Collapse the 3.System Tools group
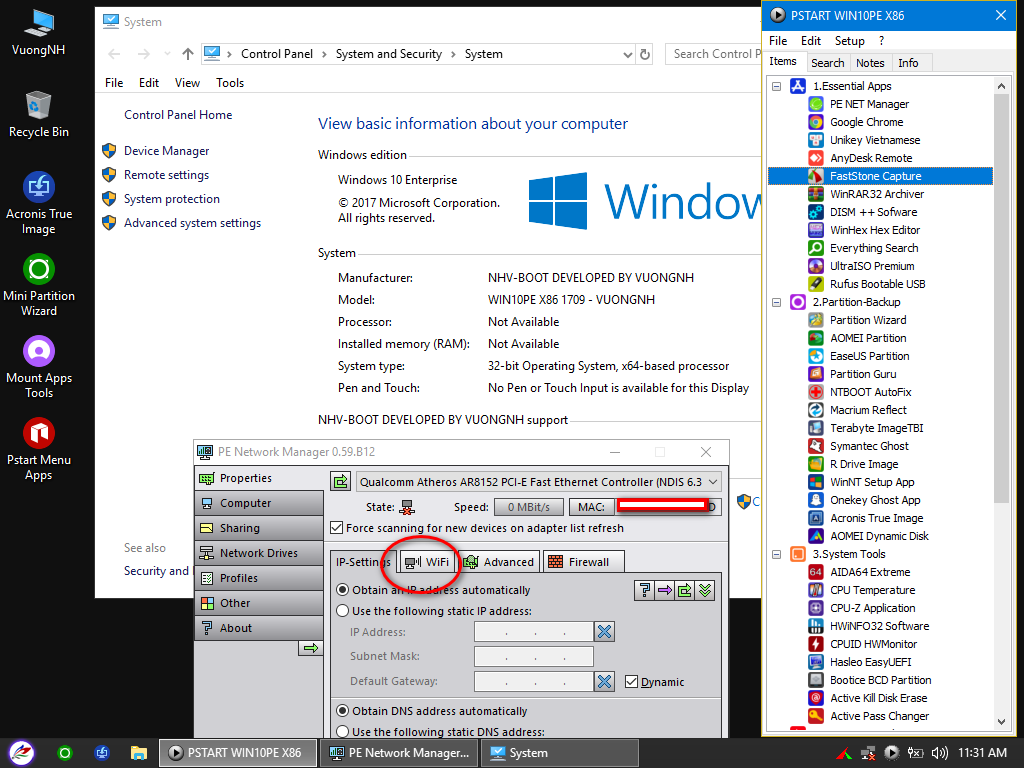The image size is (1024, 768). (776, 554)
